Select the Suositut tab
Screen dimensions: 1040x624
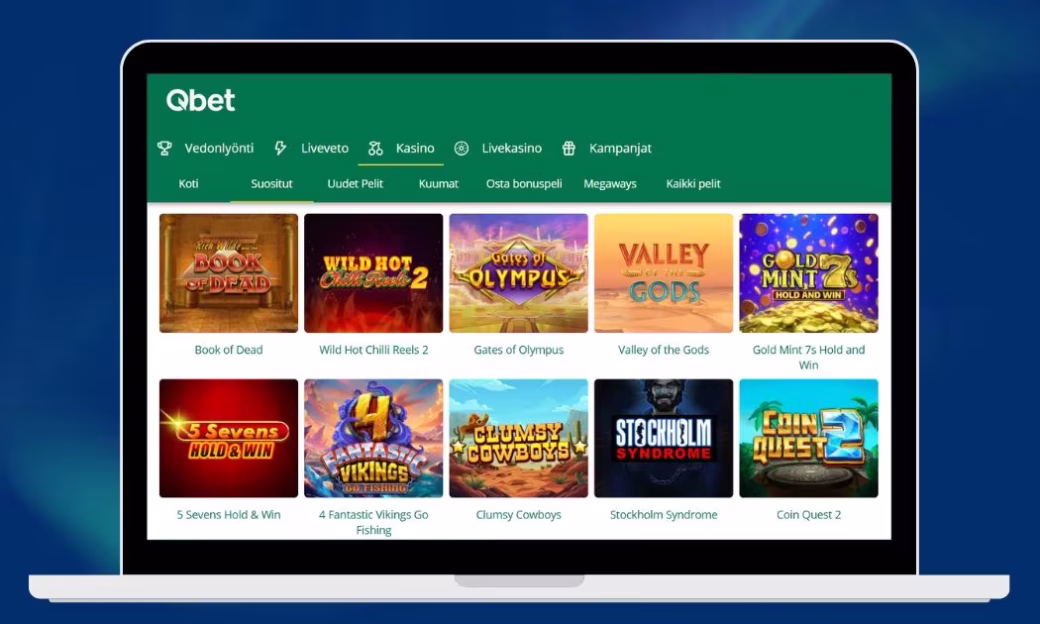[x=271, y=184]
